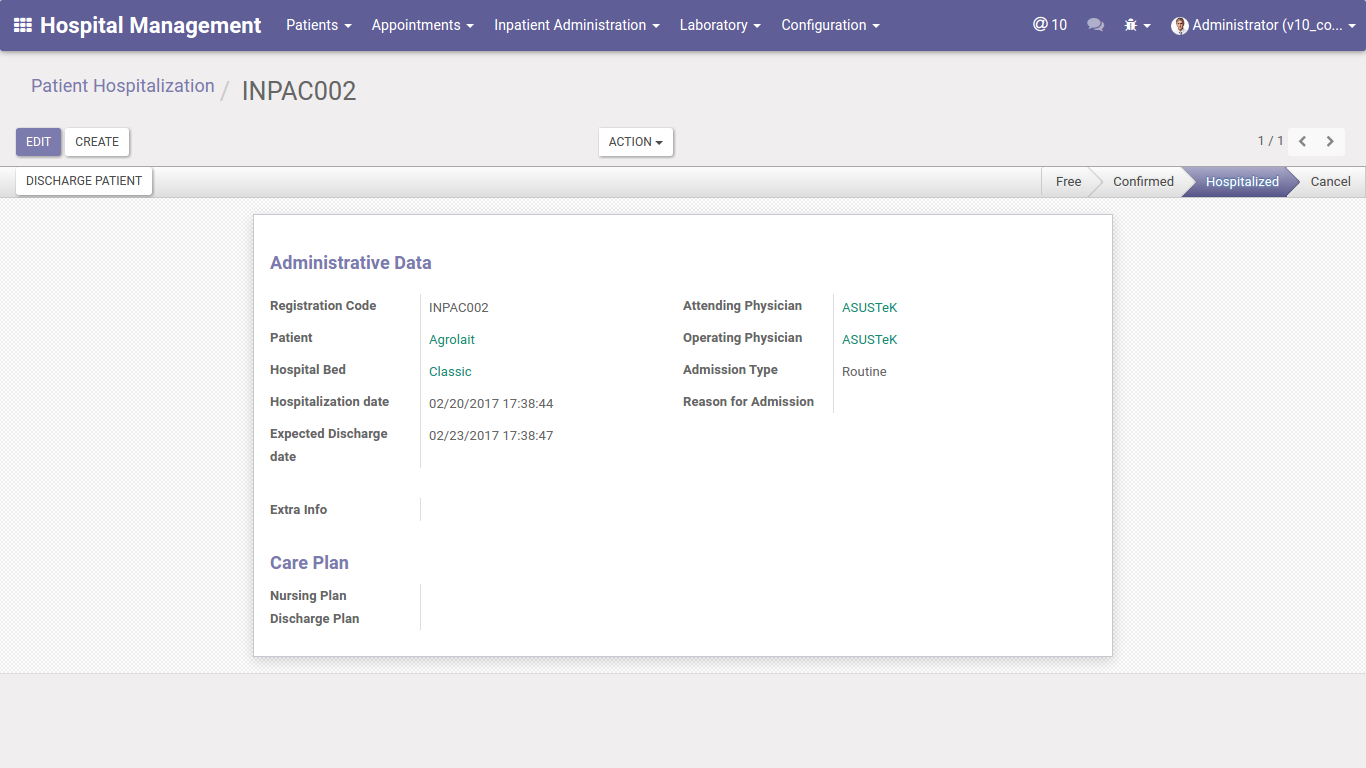The image size is (1366, 768).
Task: Expand the Laboratory menu
Action: tap(720, 25)
